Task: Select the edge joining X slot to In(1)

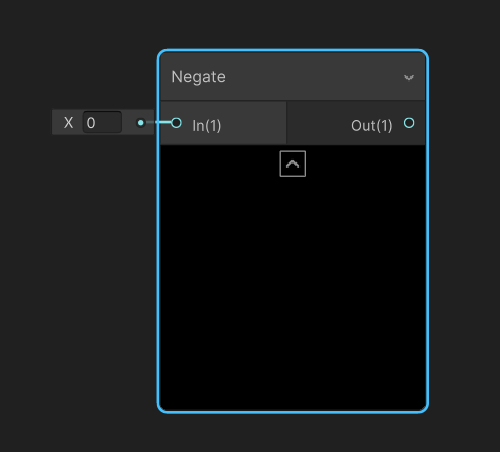Action: click(159, 123)
